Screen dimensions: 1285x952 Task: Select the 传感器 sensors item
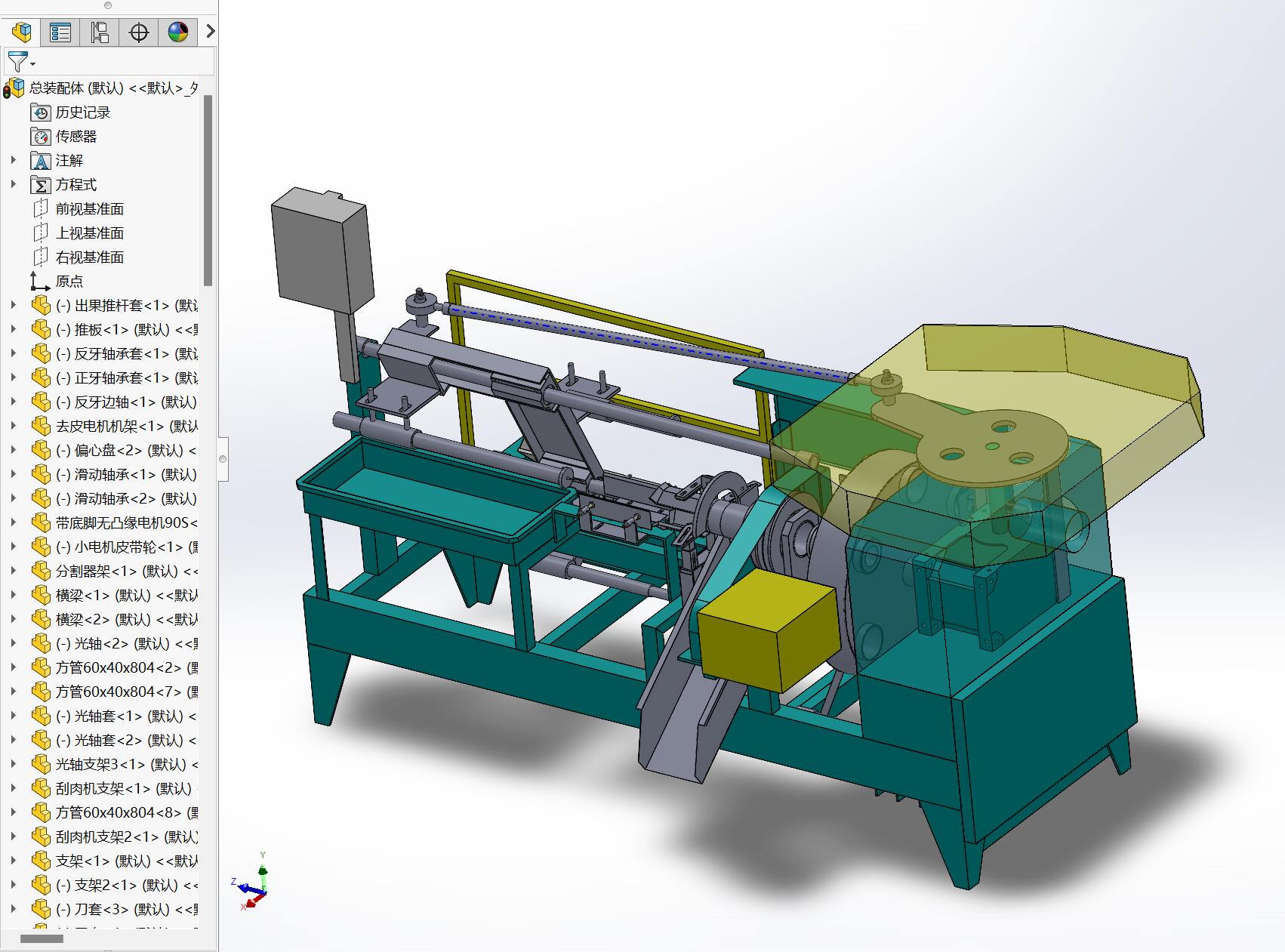pyautogui.click(x=75, y=137)
